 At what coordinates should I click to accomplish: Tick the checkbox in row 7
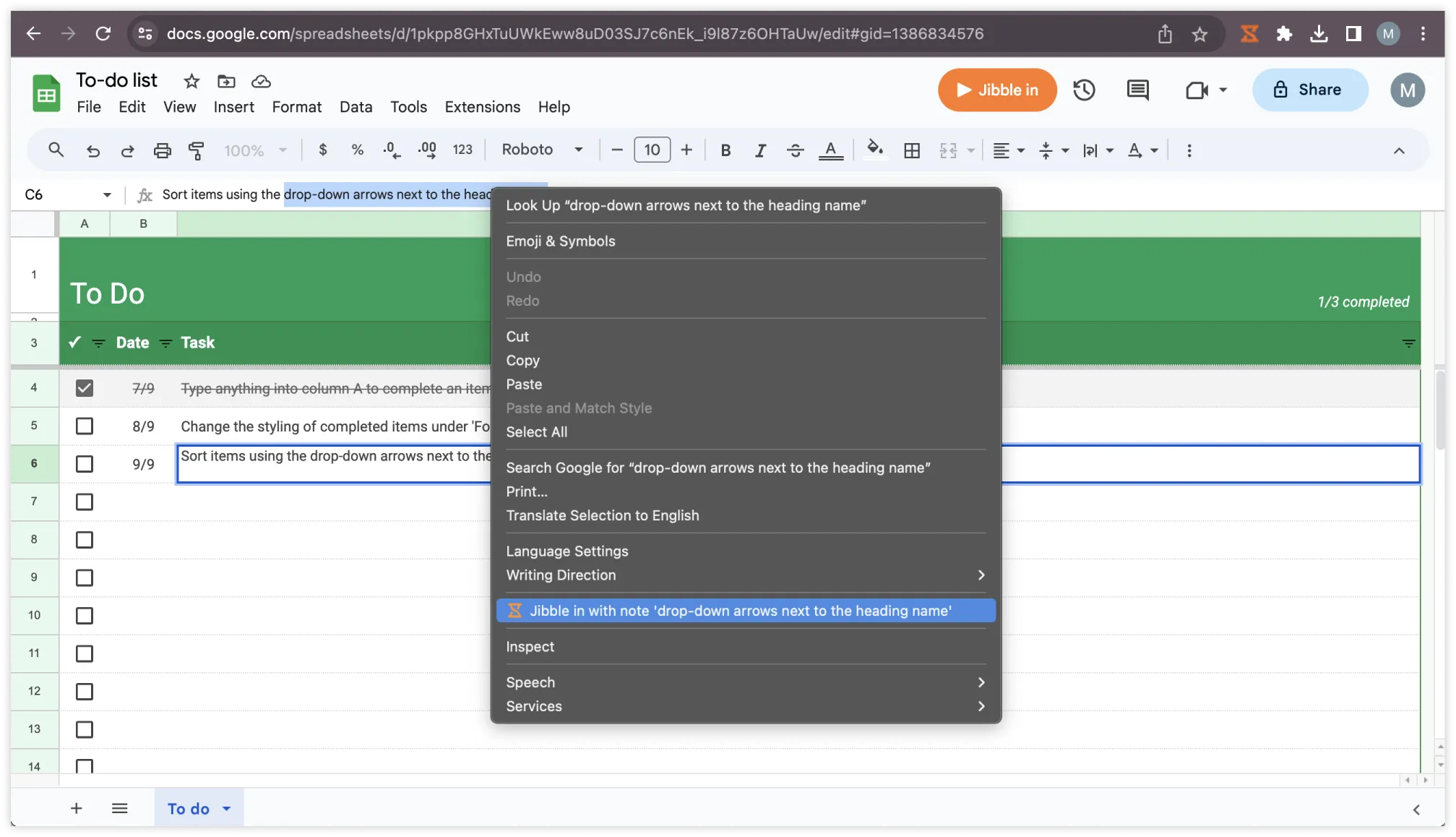(85, 502)
